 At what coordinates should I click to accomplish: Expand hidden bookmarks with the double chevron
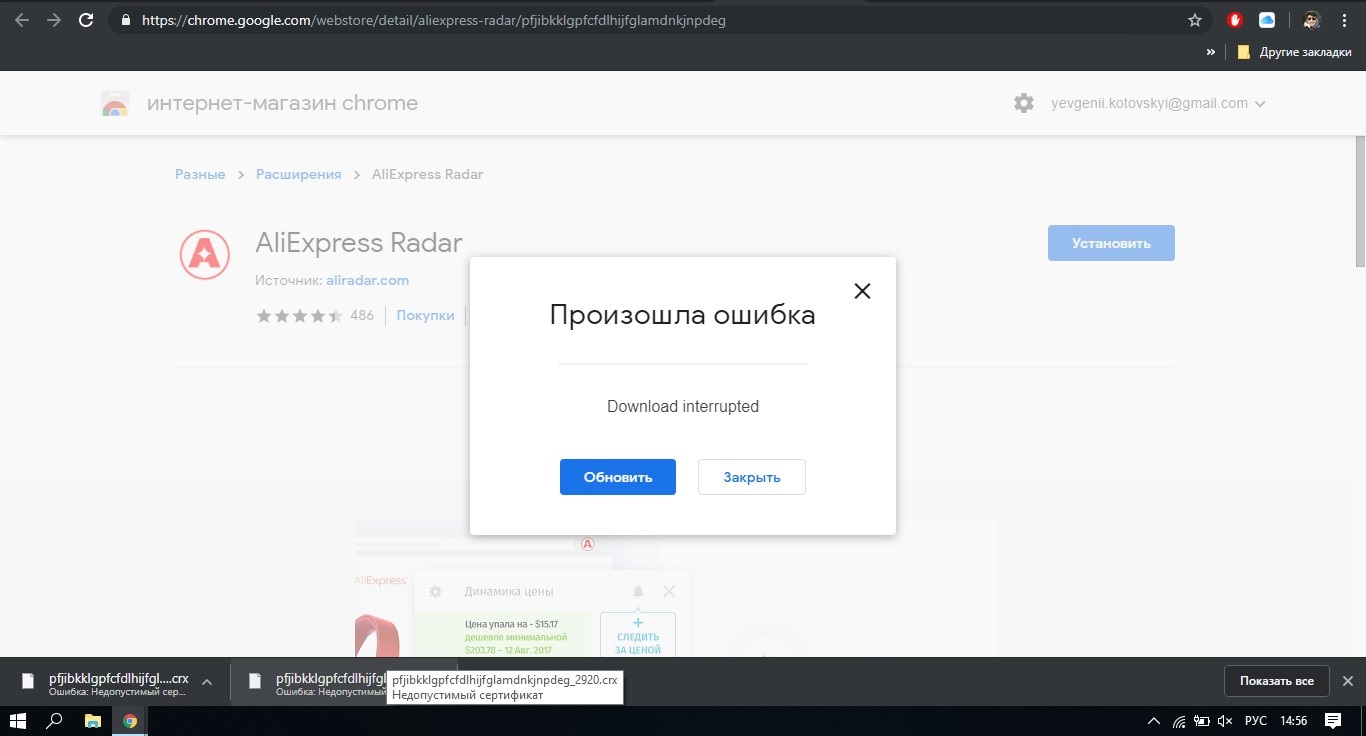pos(1211,52)
